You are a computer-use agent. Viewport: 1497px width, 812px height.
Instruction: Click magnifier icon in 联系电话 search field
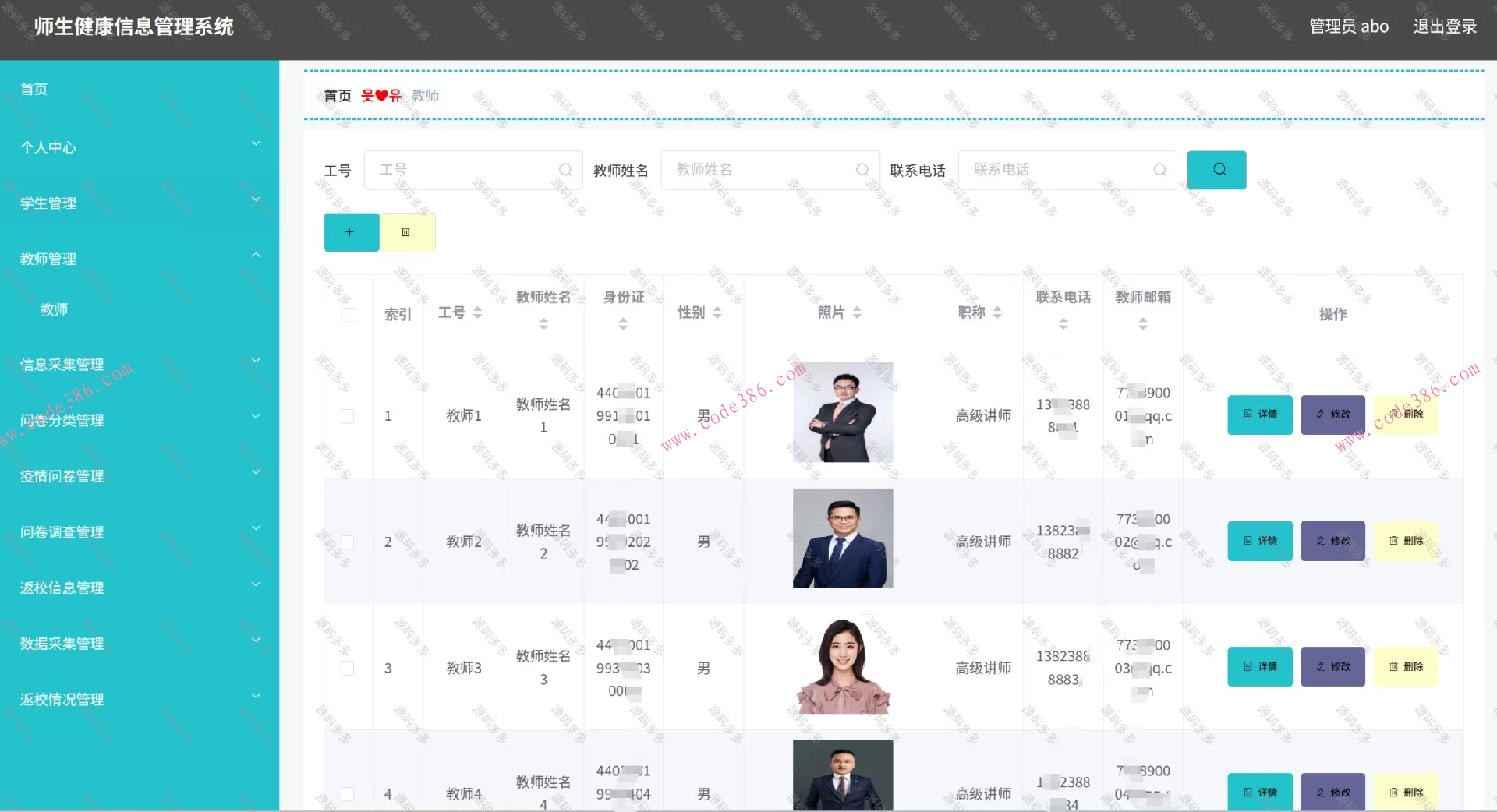click(x=1159, y=170)
